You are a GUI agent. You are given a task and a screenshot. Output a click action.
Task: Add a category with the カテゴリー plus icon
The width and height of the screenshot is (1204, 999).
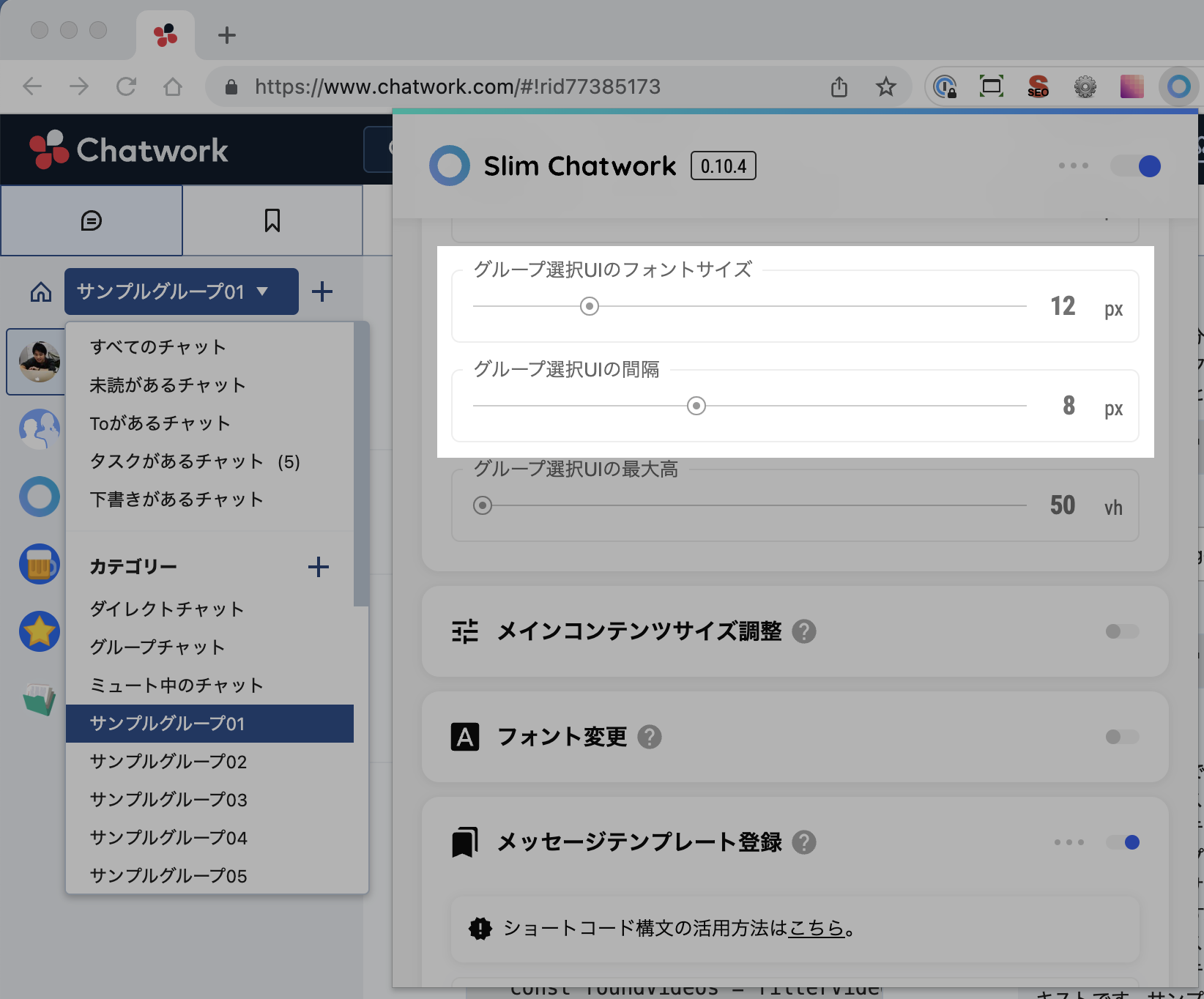(319, 567)
